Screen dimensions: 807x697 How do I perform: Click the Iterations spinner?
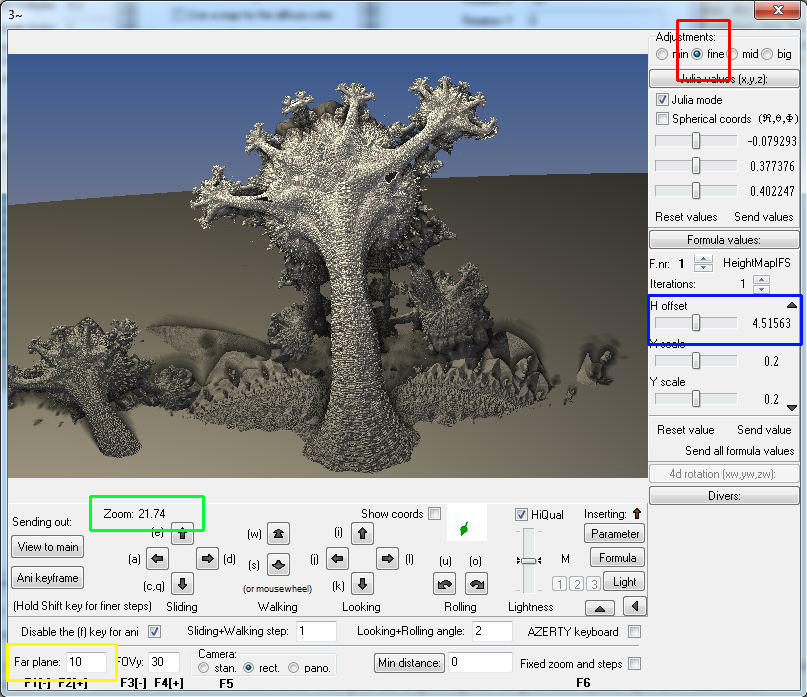[761, 284]
